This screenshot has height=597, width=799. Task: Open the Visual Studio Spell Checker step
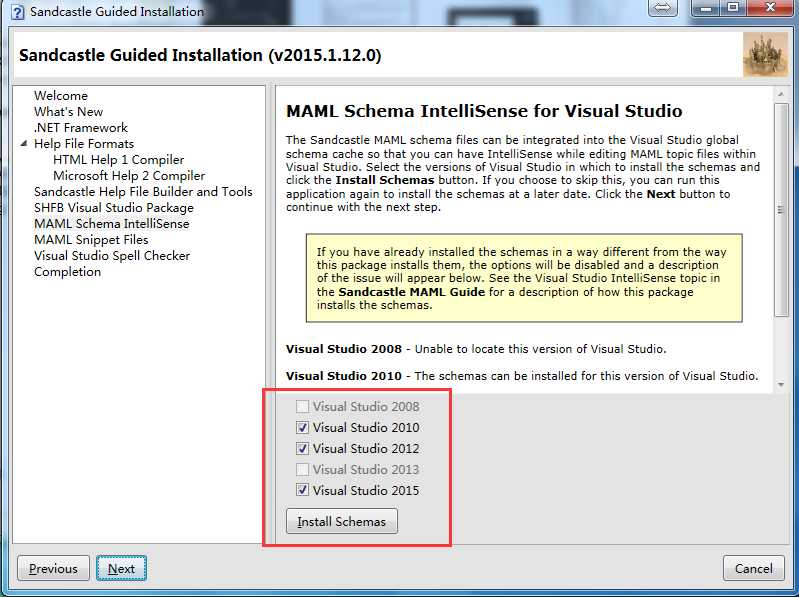click(x=112, y=256)
